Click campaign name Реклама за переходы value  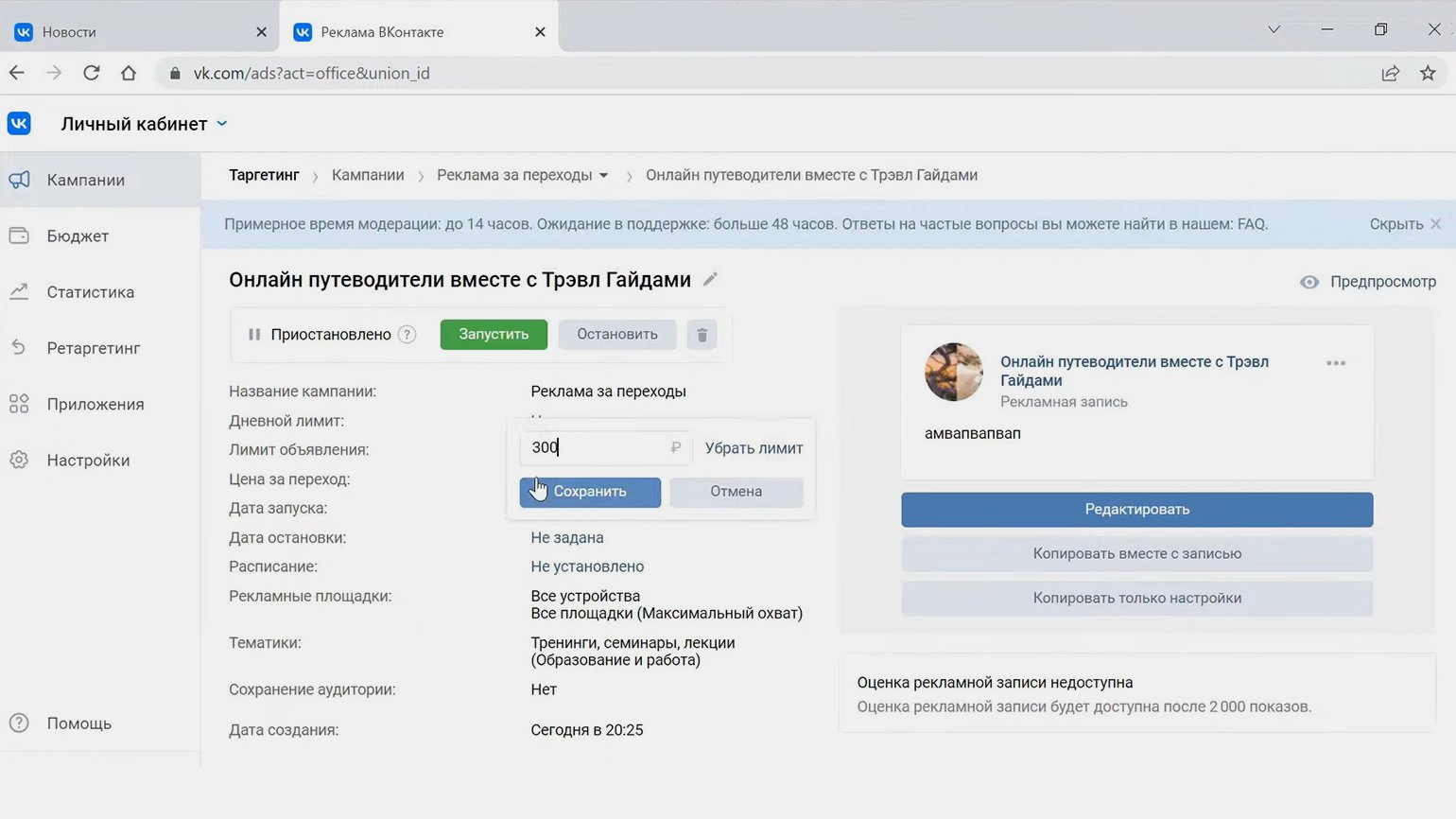(609, 392)
